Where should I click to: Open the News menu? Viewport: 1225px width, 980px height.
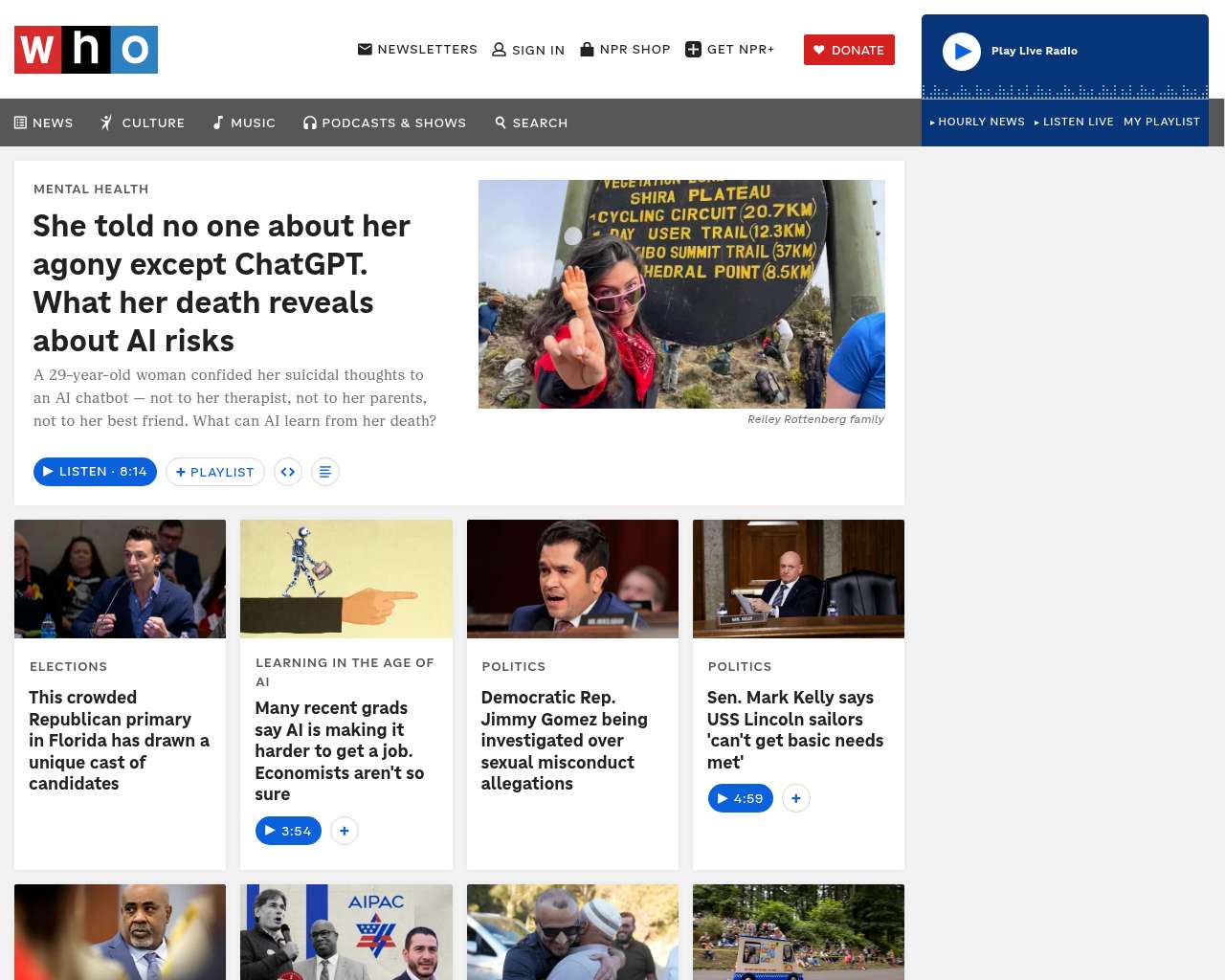pos(44,122)
